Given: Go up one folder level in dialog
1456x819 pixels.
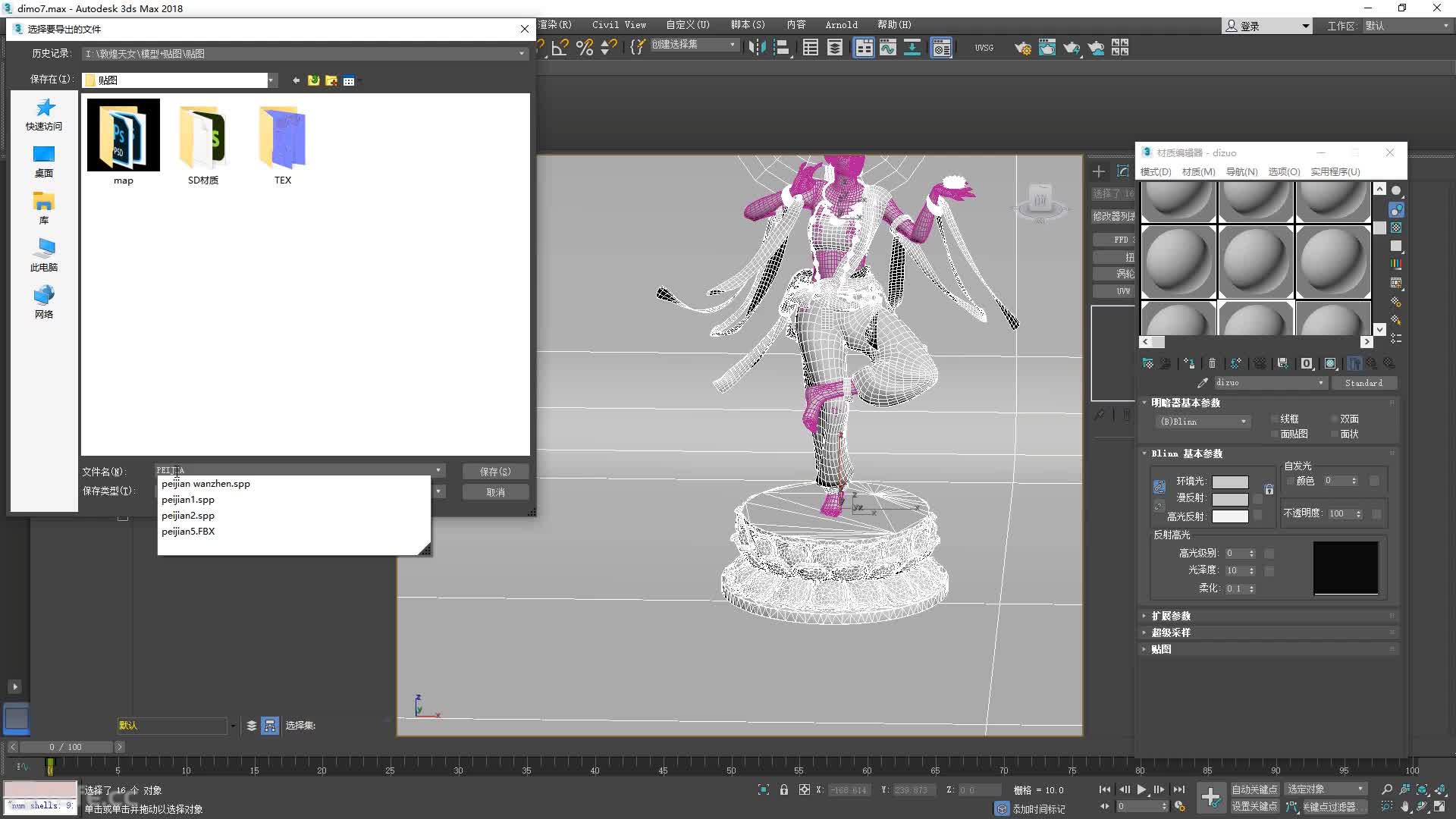Looking at the screenshot, I should point(313,80).
